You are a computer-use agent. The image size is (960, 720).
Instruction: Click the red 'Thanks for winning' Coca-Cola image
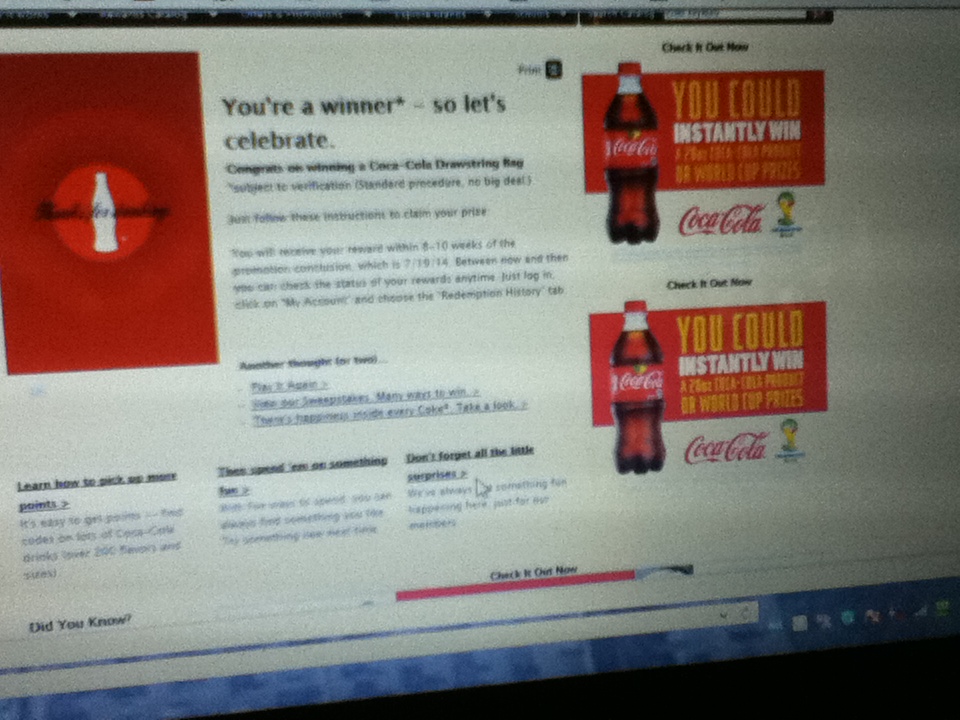[x=105, y=211]
